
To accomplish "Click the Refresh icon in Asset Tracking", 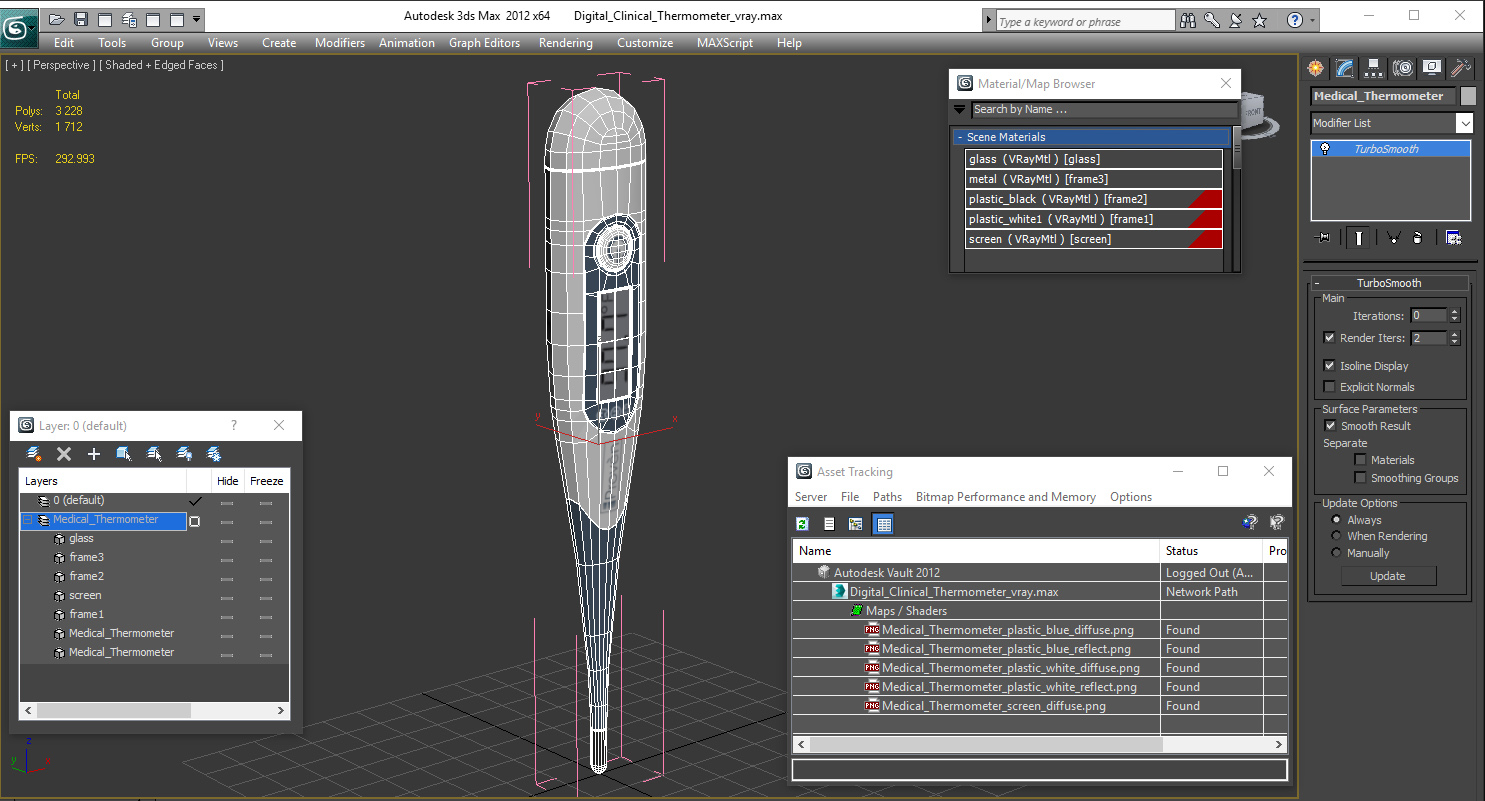I will (x=802, y=523).
